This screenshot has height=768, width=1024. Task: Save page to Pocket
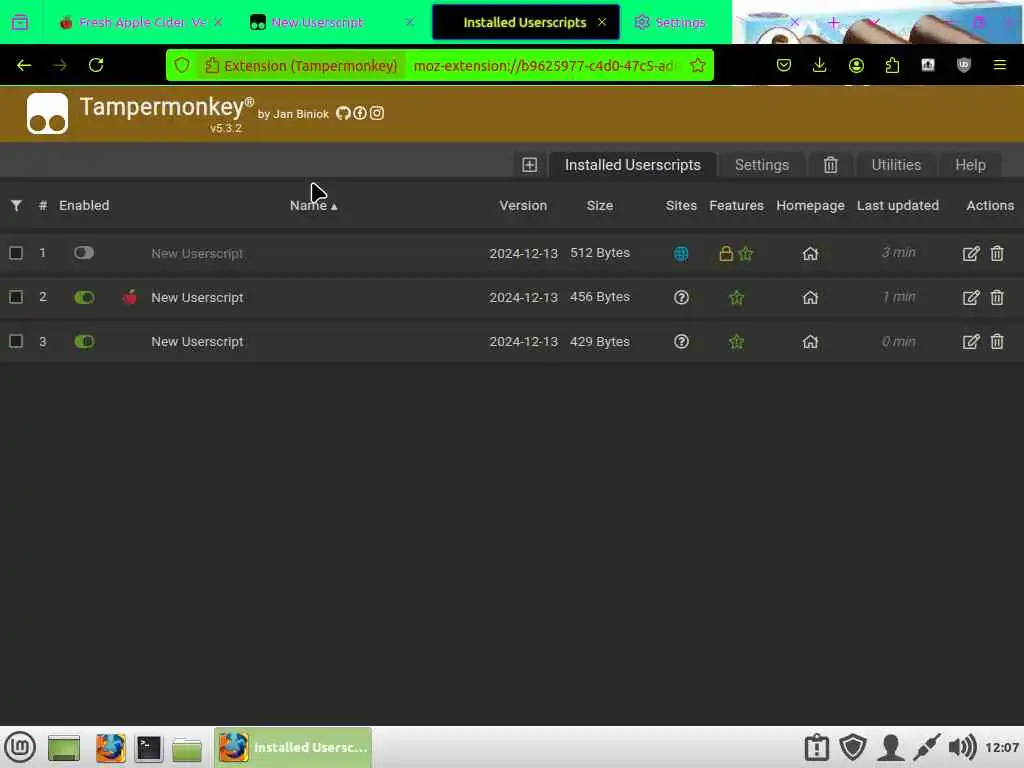pyautogui.click(x=784, y=65)
